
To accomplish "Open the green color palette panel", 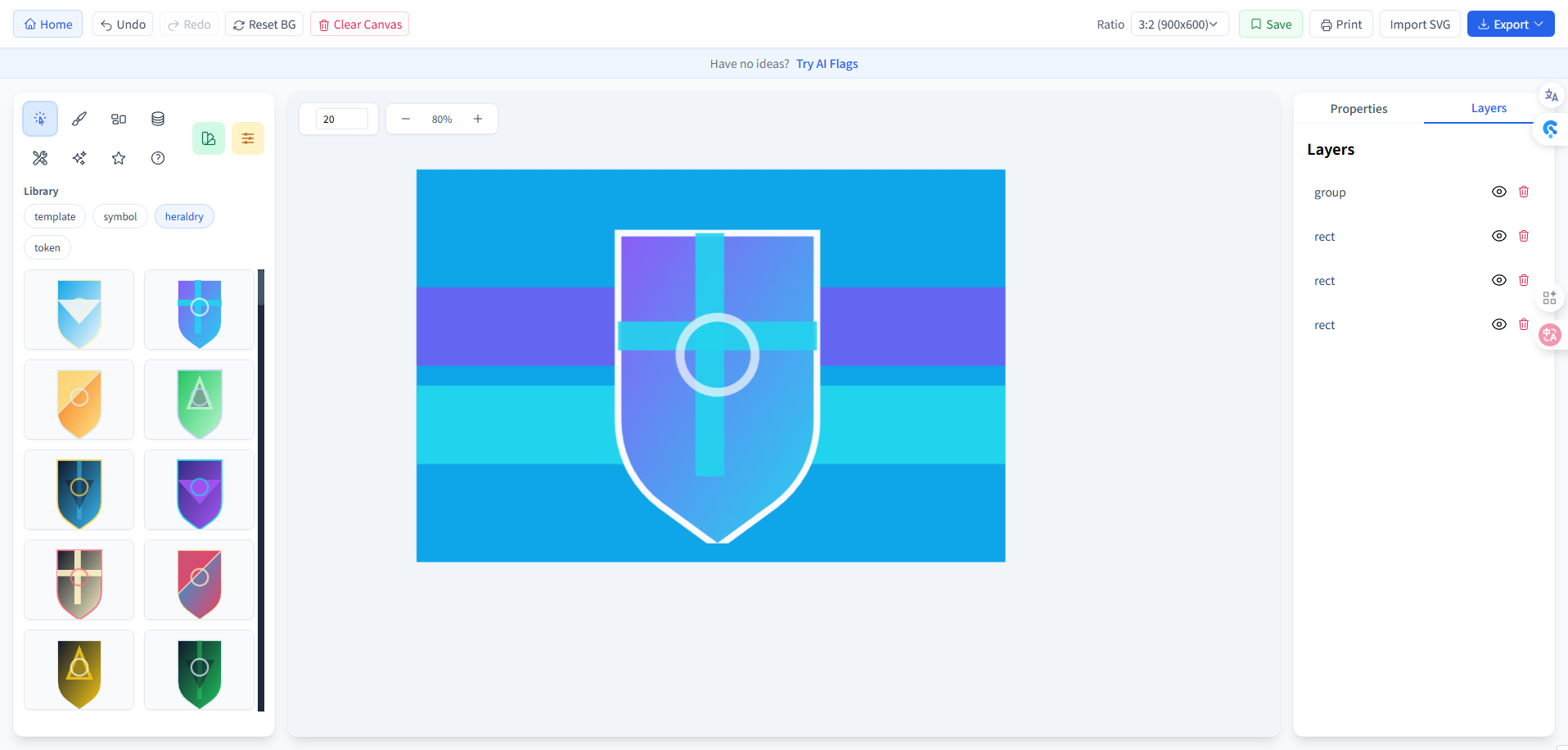I will [208, 138].
